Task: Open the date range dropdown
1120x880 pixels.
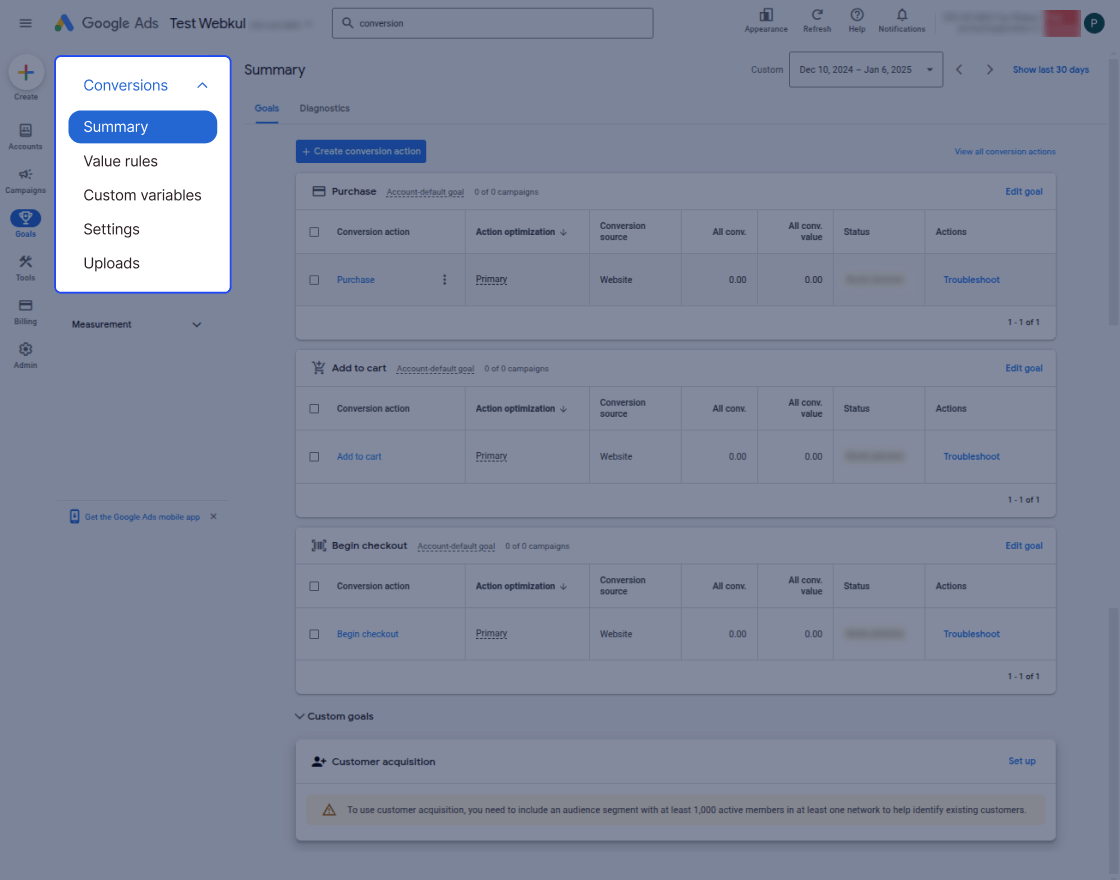Action: [x=866, y=69]
